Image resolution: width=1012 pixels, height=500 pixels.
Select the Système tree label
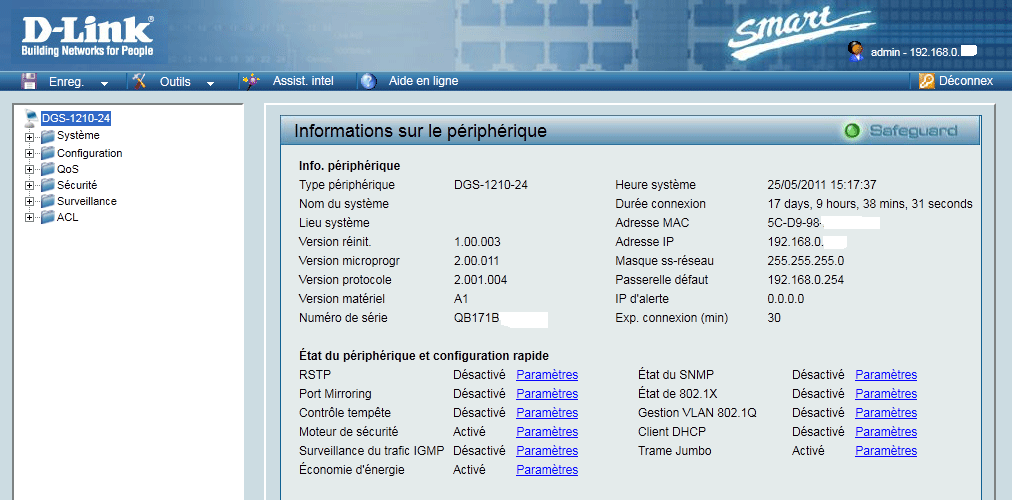[x=78, y=136]
